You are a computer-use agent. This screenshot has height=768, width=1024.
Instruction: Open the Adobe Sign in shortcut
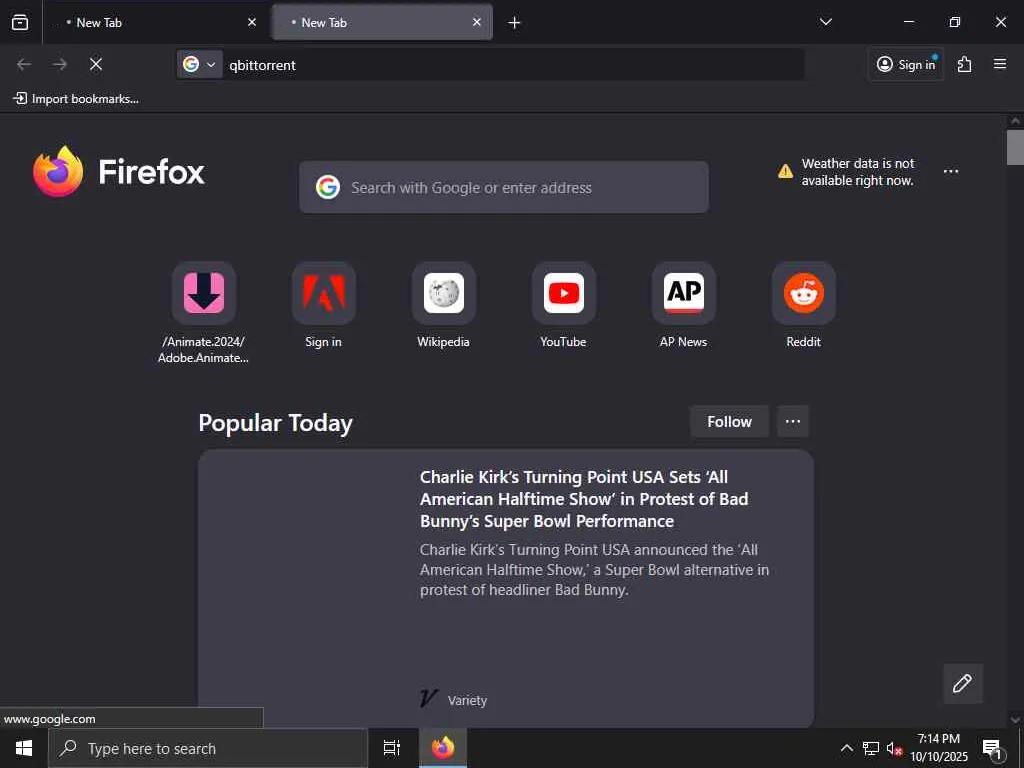(x=324, y=306)
